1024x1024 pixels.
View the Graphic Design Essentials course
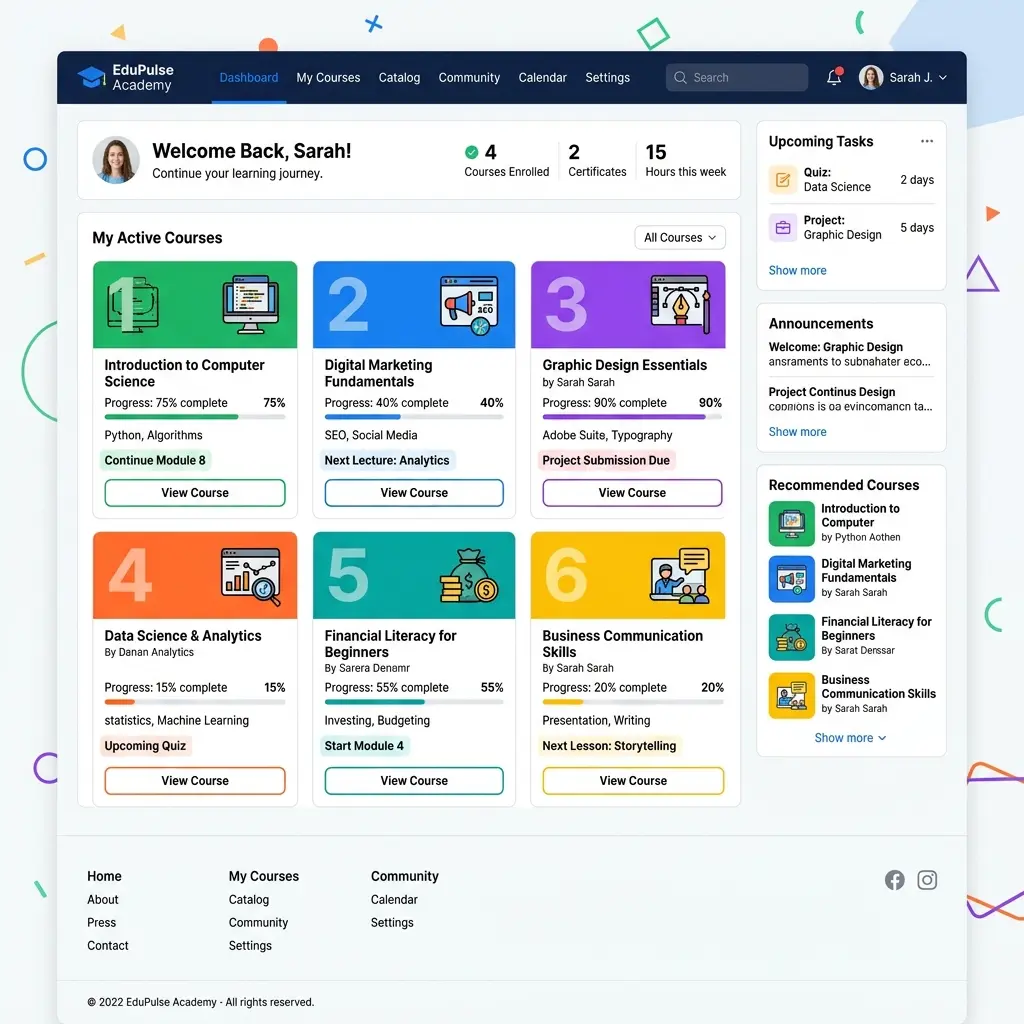coord(631,493)
